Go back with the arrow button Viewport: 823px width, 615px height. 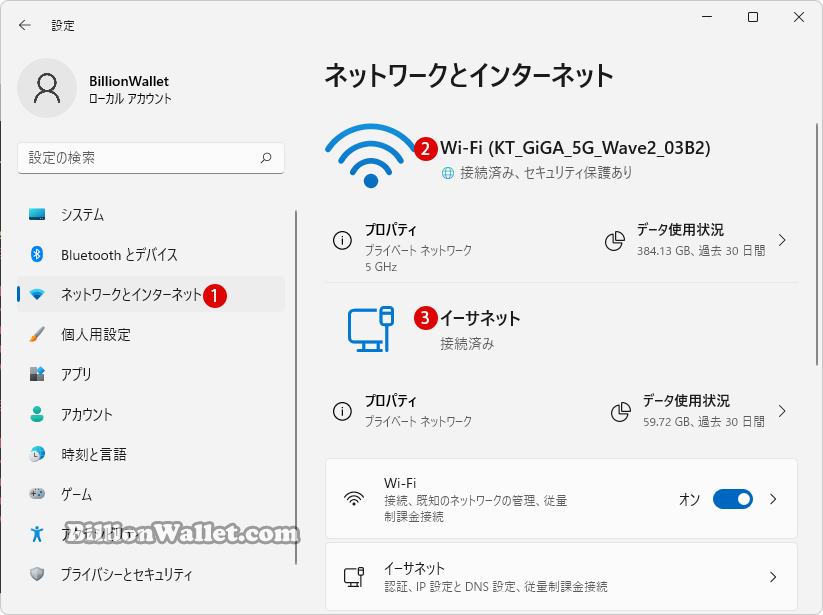coord(25,25)
